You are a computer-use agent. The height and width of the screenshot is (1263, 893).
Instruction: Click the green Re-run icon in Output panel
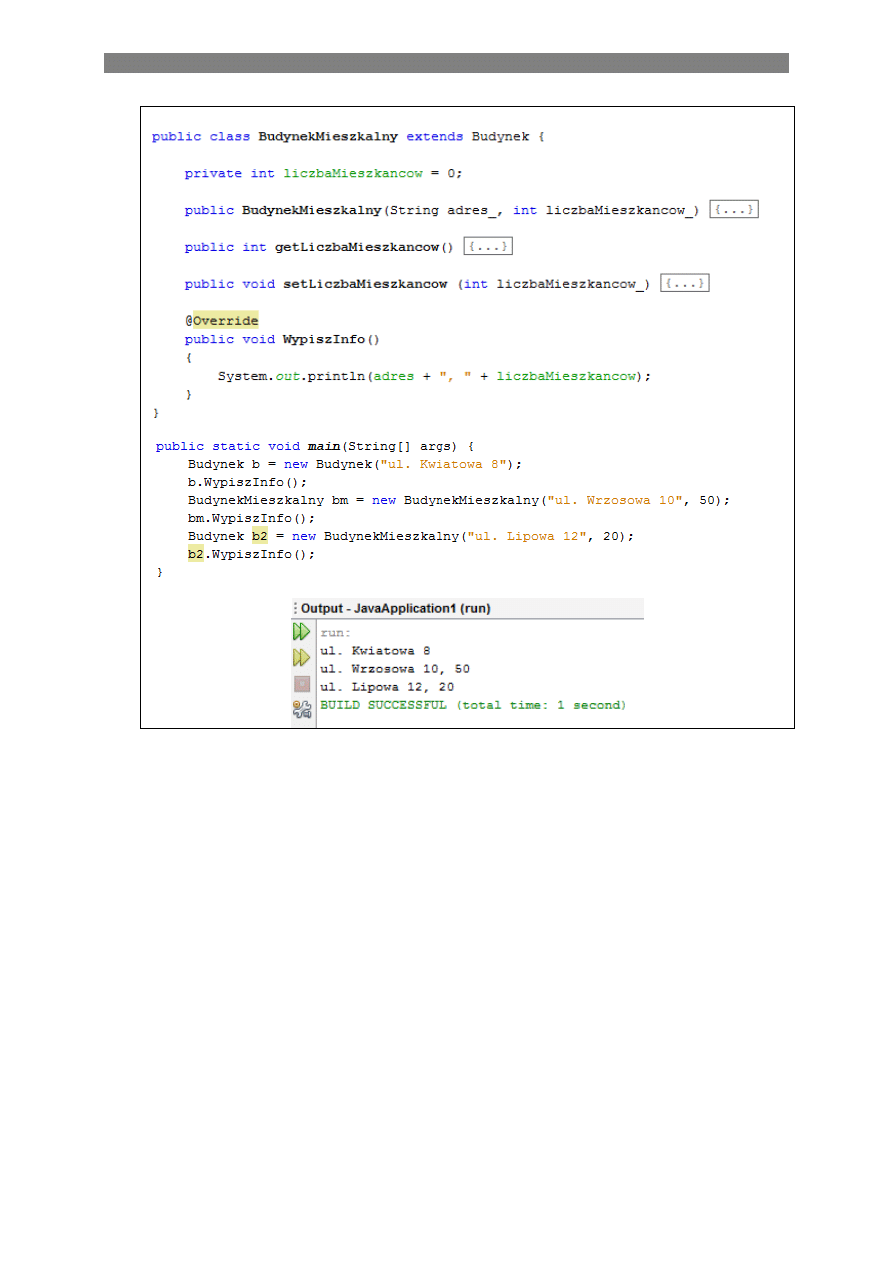[x=301, y=632]
